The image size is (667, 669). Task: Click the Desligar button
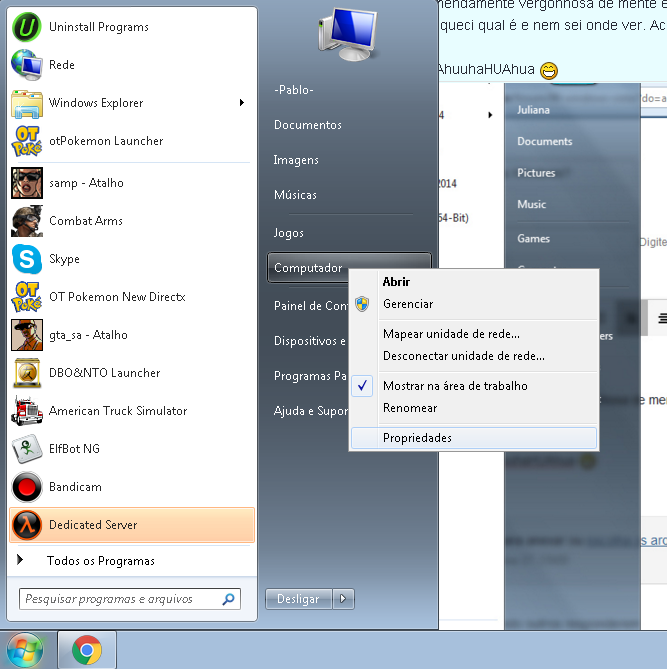point(298,599)
